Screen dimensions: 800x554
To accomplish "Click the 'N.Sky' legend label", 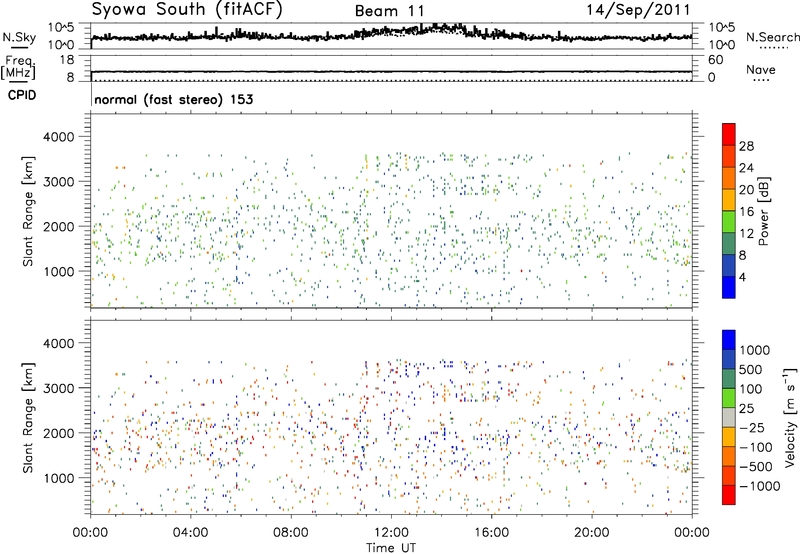I will (19, 37).
